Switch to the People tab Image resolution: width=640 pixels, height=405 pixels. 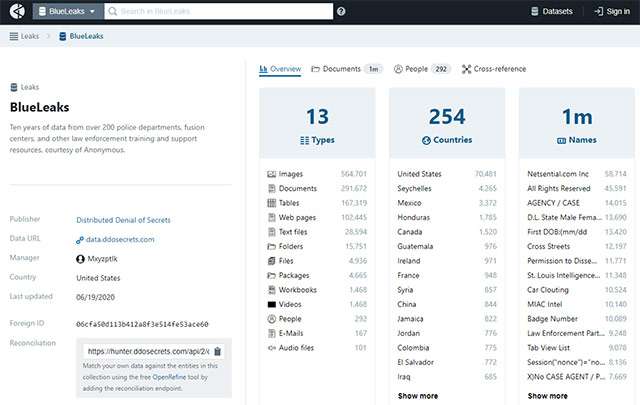click(x=422, y=69)
